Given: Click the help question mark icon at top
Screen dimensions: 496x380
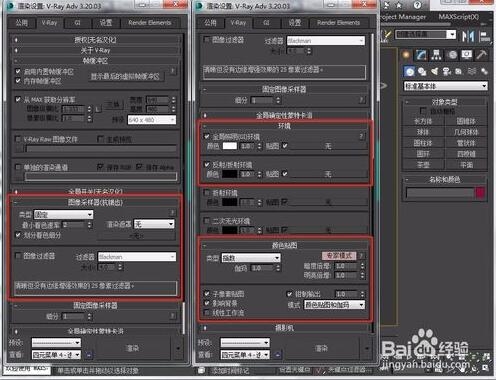Looking at the screenshot, I should click(x=417, y=5).
